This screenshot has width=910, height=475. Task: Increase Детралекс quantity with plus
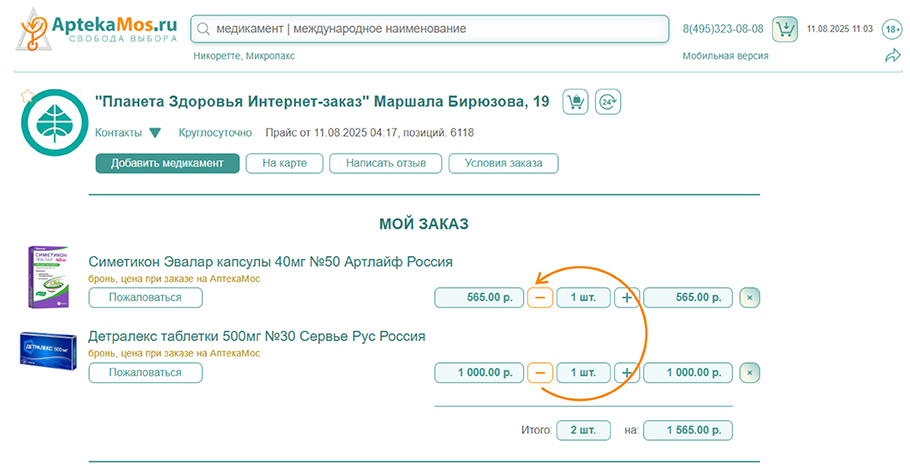pos(627,372)
